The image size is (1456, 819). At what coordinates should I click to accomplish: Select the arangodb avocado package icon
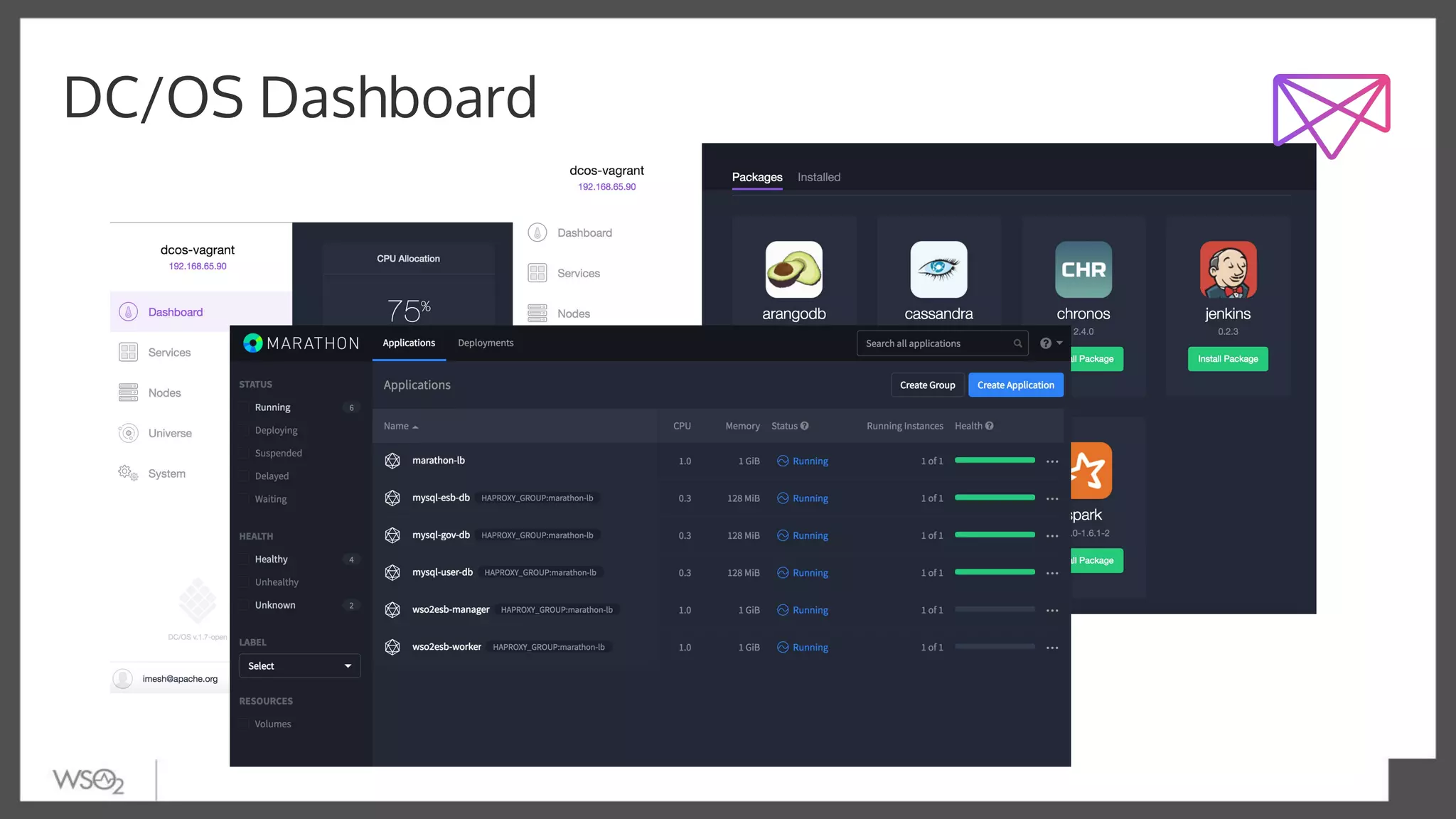794,269
